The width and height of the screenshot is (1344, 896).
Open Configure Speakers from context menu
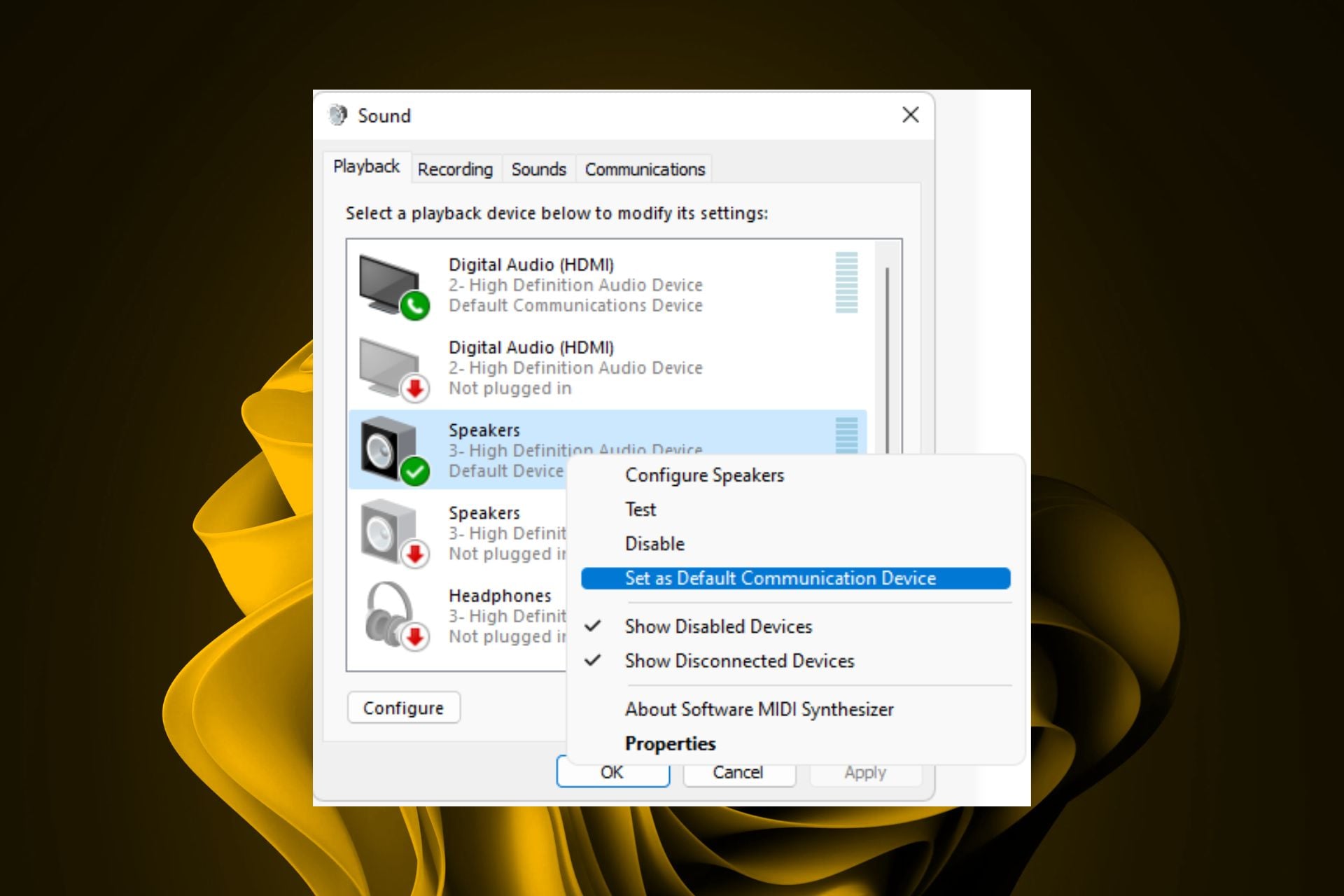(x=704, y=475)
